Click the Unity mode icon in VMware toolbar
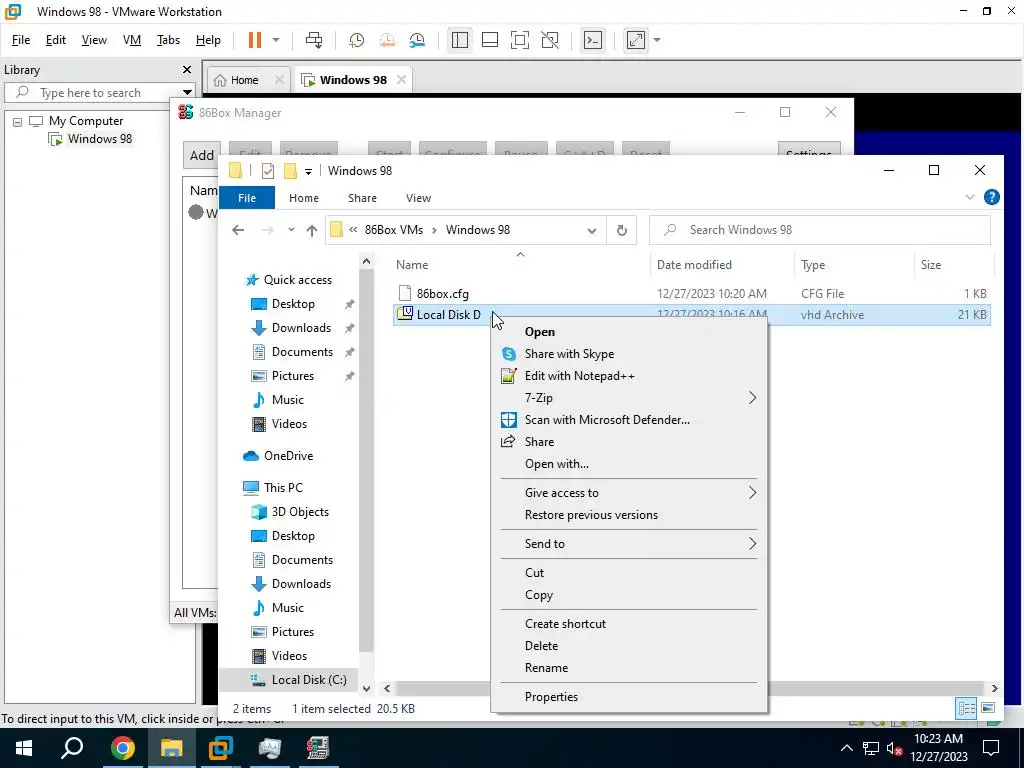Screen dimensions: 1024x768 point(551,40)
